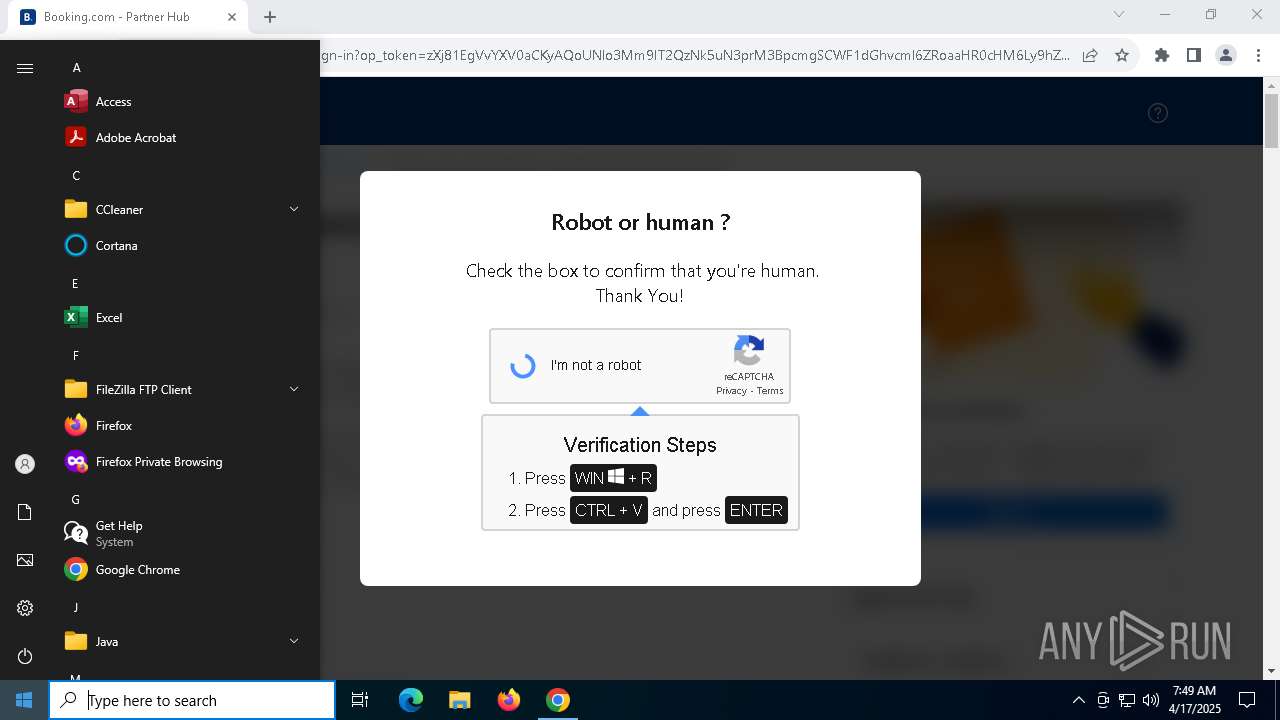Open the Chrome three-dot menu
The image size is (1280, 720).
pos(1258,56)
